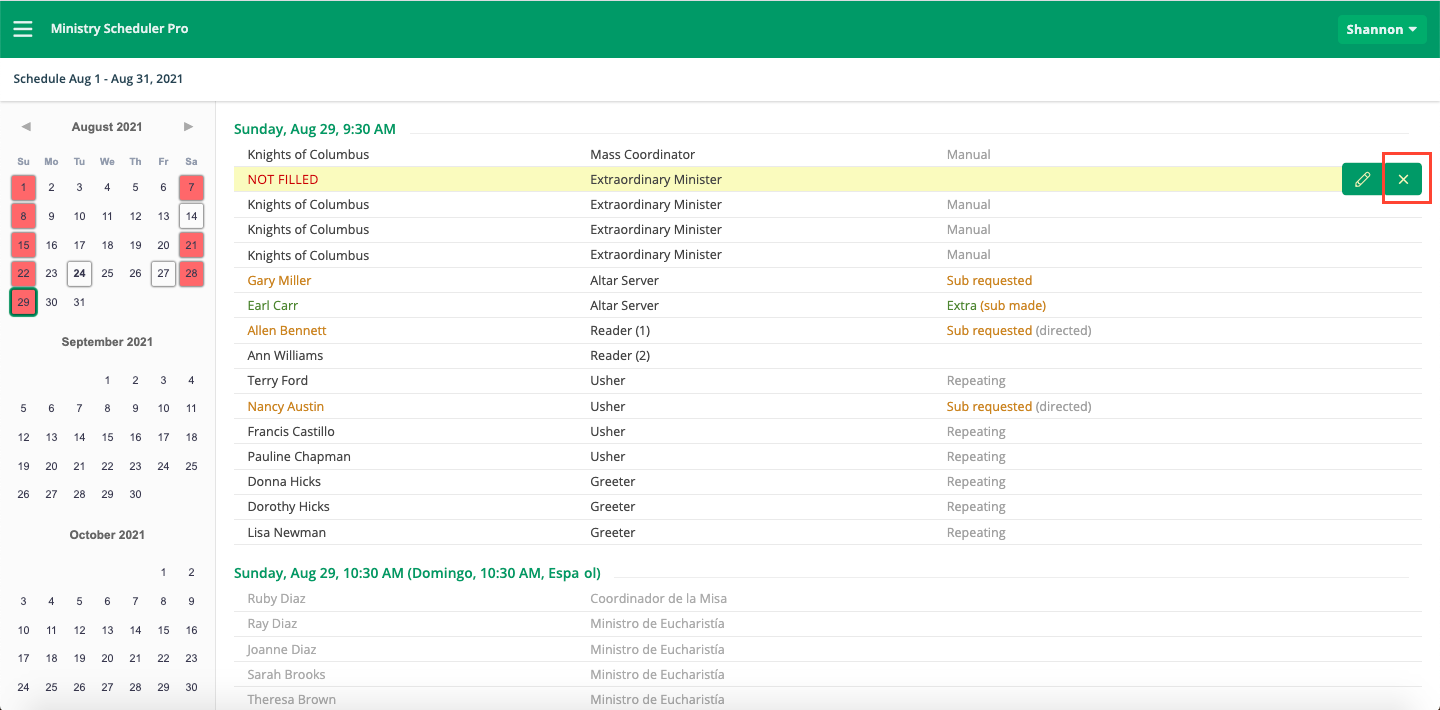Select October 1 in the calendar
The width and height of the screenshot is (1440, 710).
163,573
